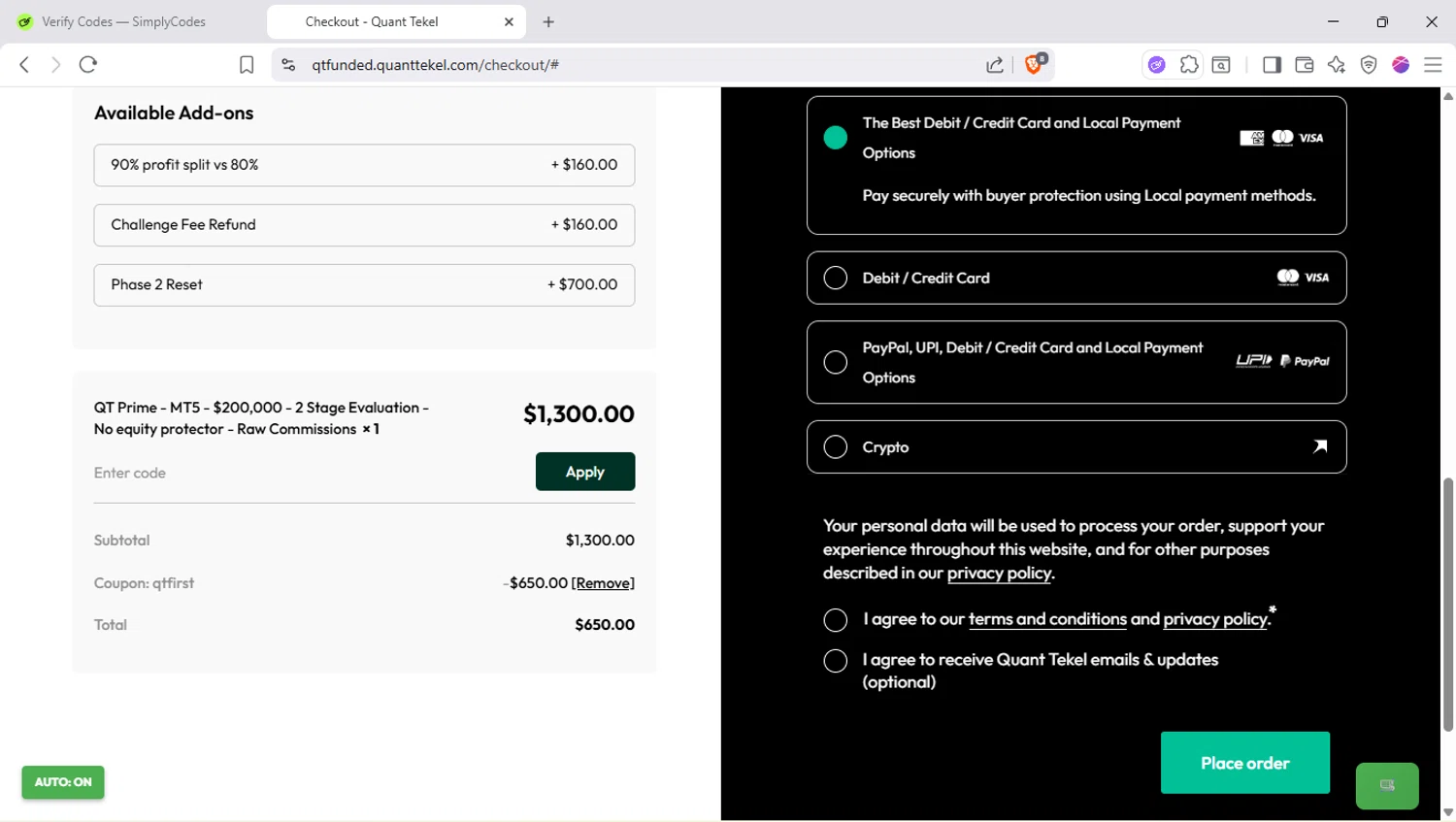Screen dimensions: 1456x822
Task: View site information icon in address bar
Action: click(288, 65)
